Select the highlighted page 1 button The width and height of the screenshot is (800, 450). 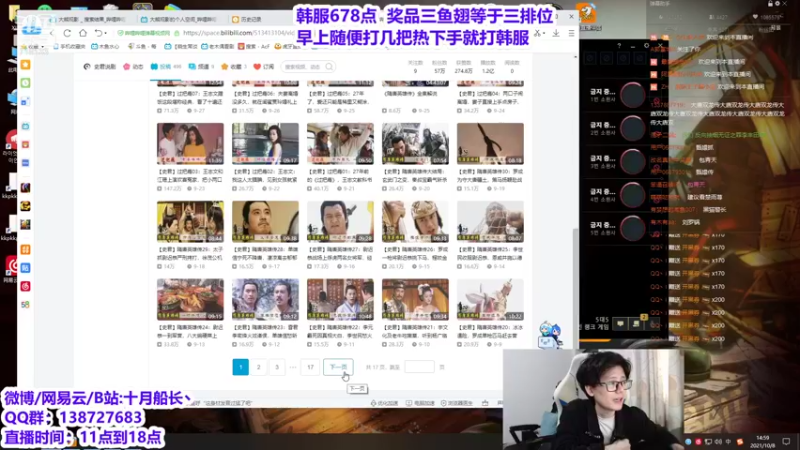tap(240, 367)
